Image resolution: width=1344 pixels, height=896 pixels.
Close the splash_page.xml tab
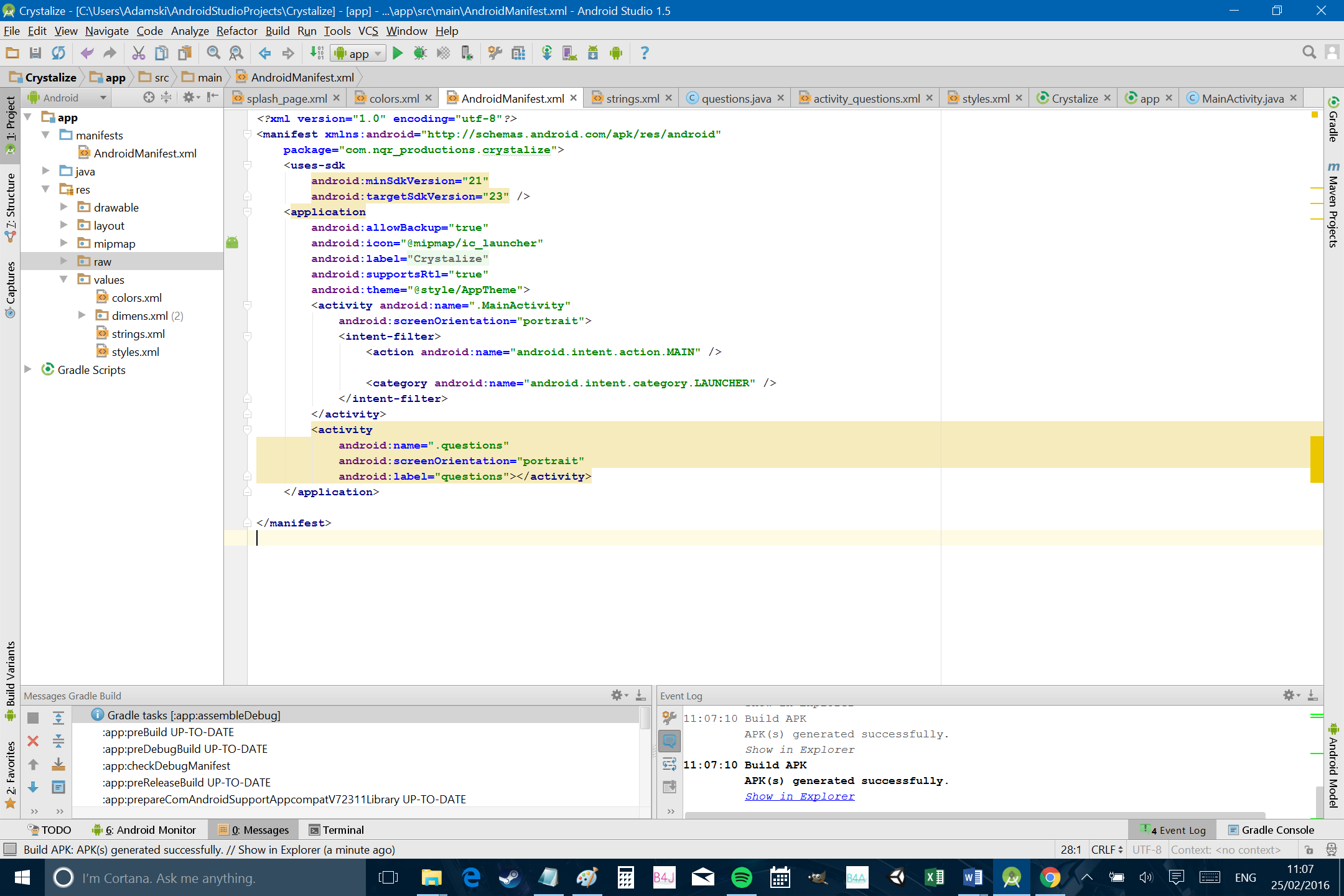coord(337,98)
